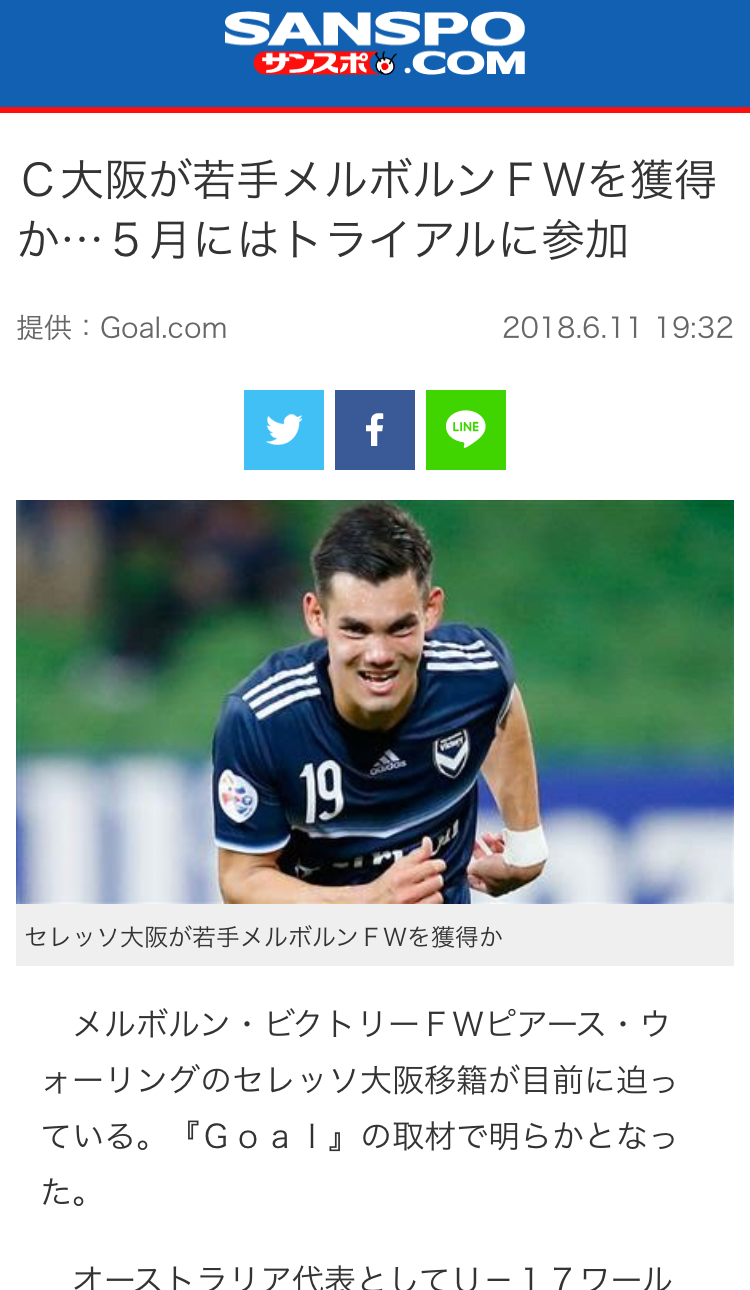Tap the round sleeve patch on the jersey
The width and height of the screenshot is (750, 1290).
point(237,796)
